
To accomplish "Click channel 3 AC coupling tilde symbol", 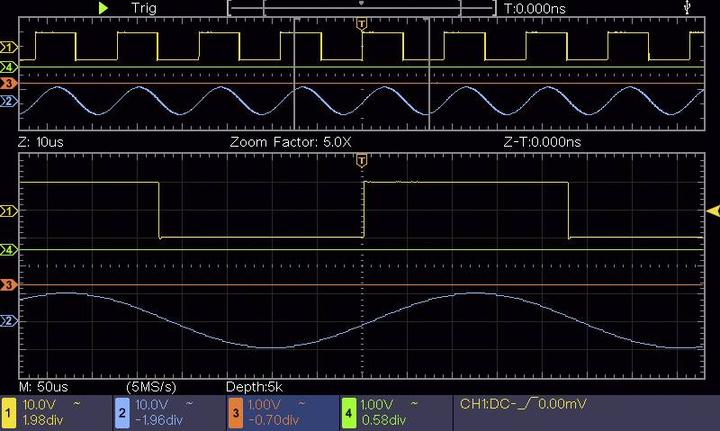I will (302, 404).
